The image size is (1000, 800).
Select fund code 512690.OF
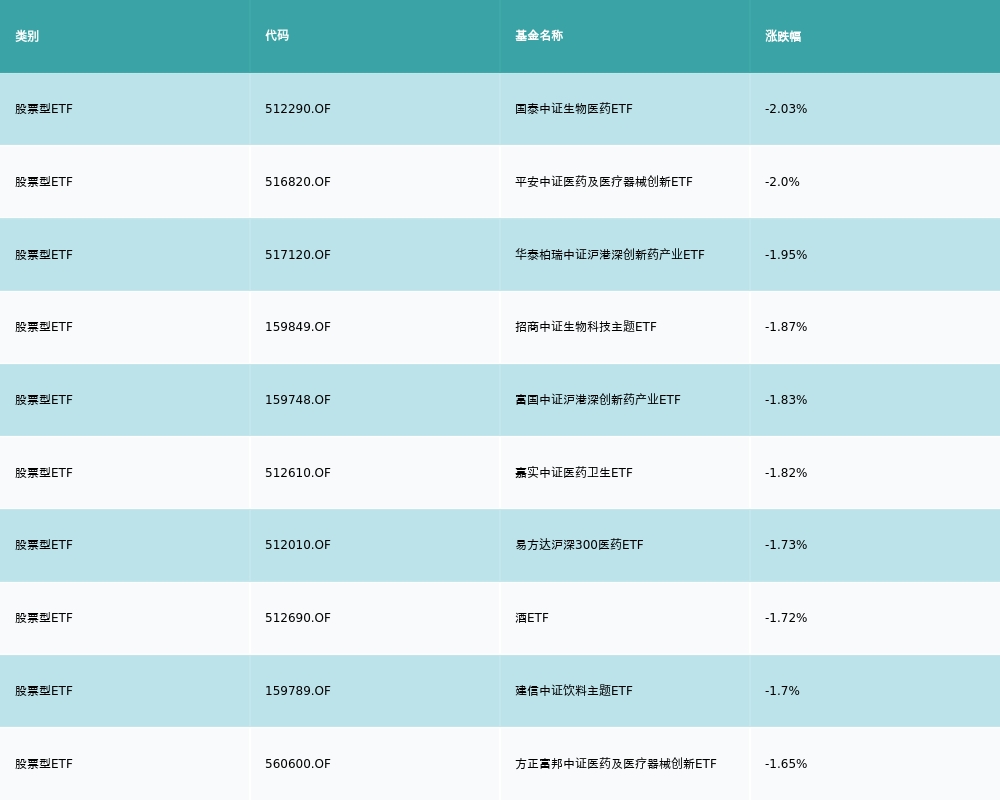(298, 618)
